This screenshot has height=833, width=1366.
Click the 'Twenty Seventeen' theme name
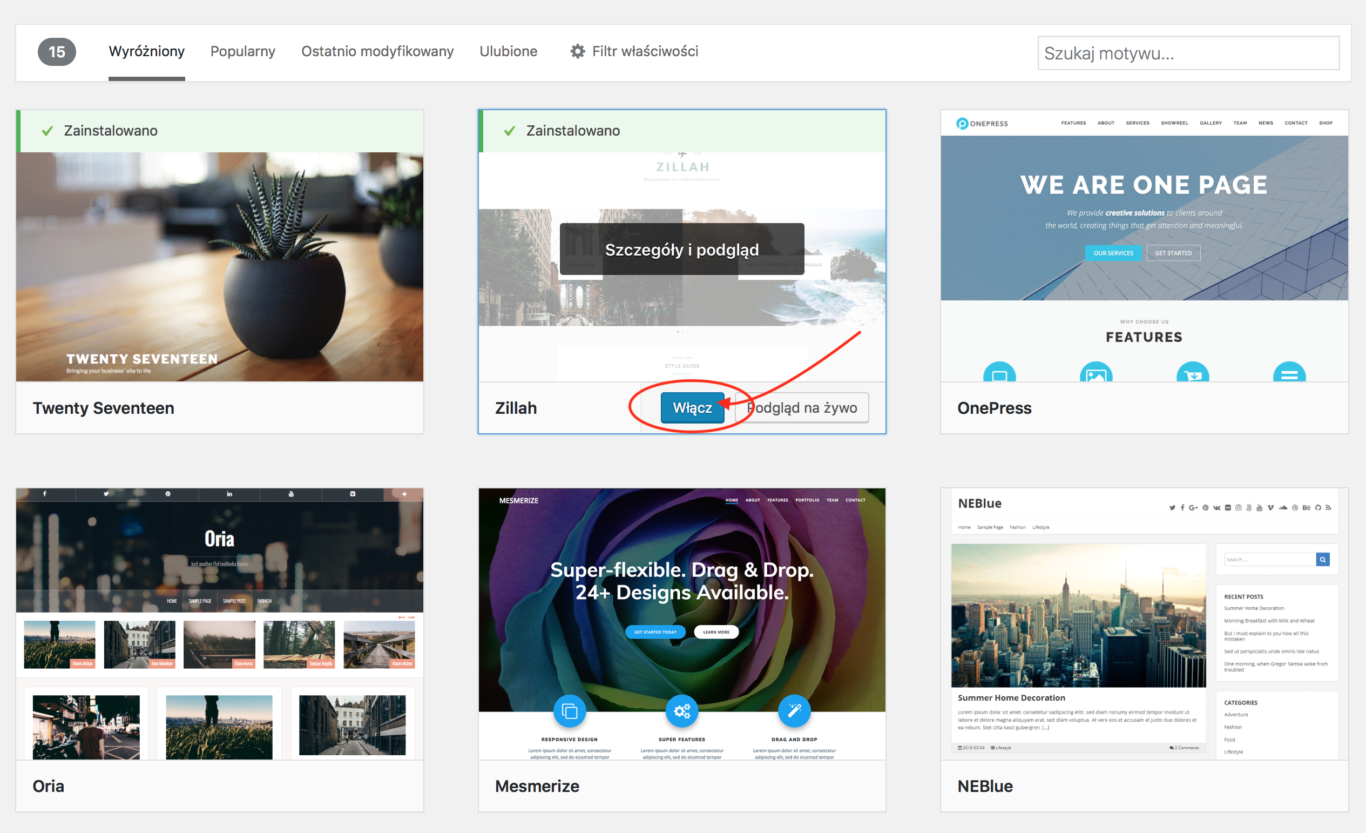(x=104, y=408)
